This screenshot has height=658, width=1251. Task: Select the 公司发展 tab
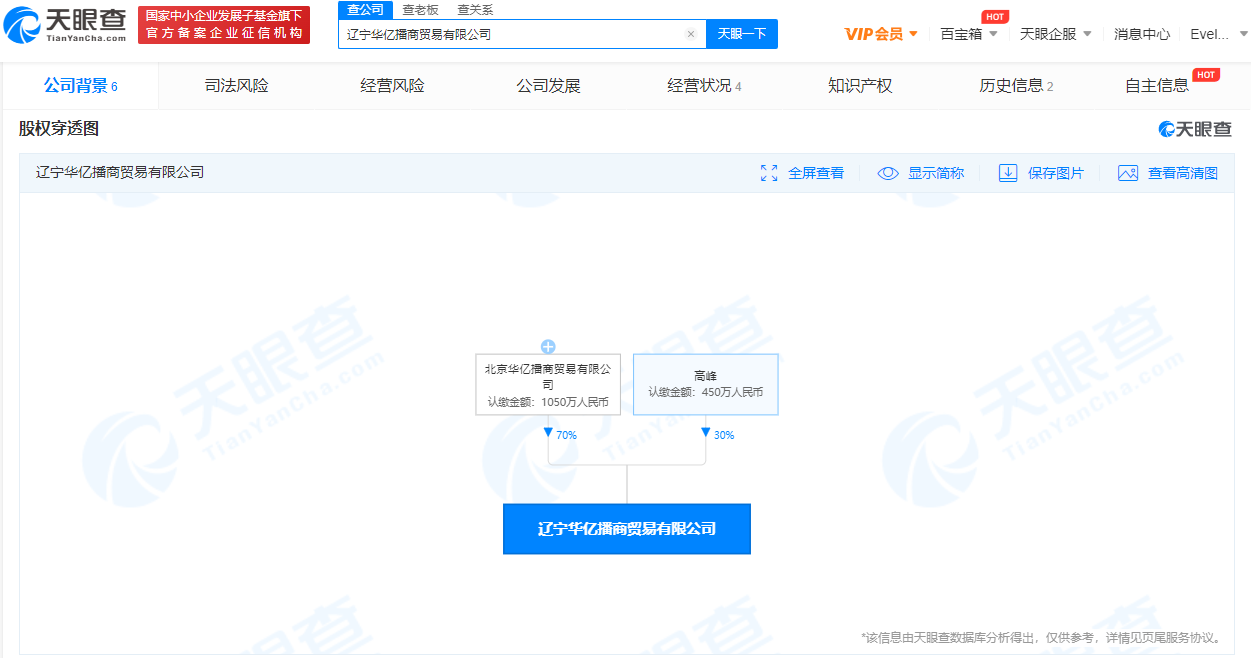(548, 86)
